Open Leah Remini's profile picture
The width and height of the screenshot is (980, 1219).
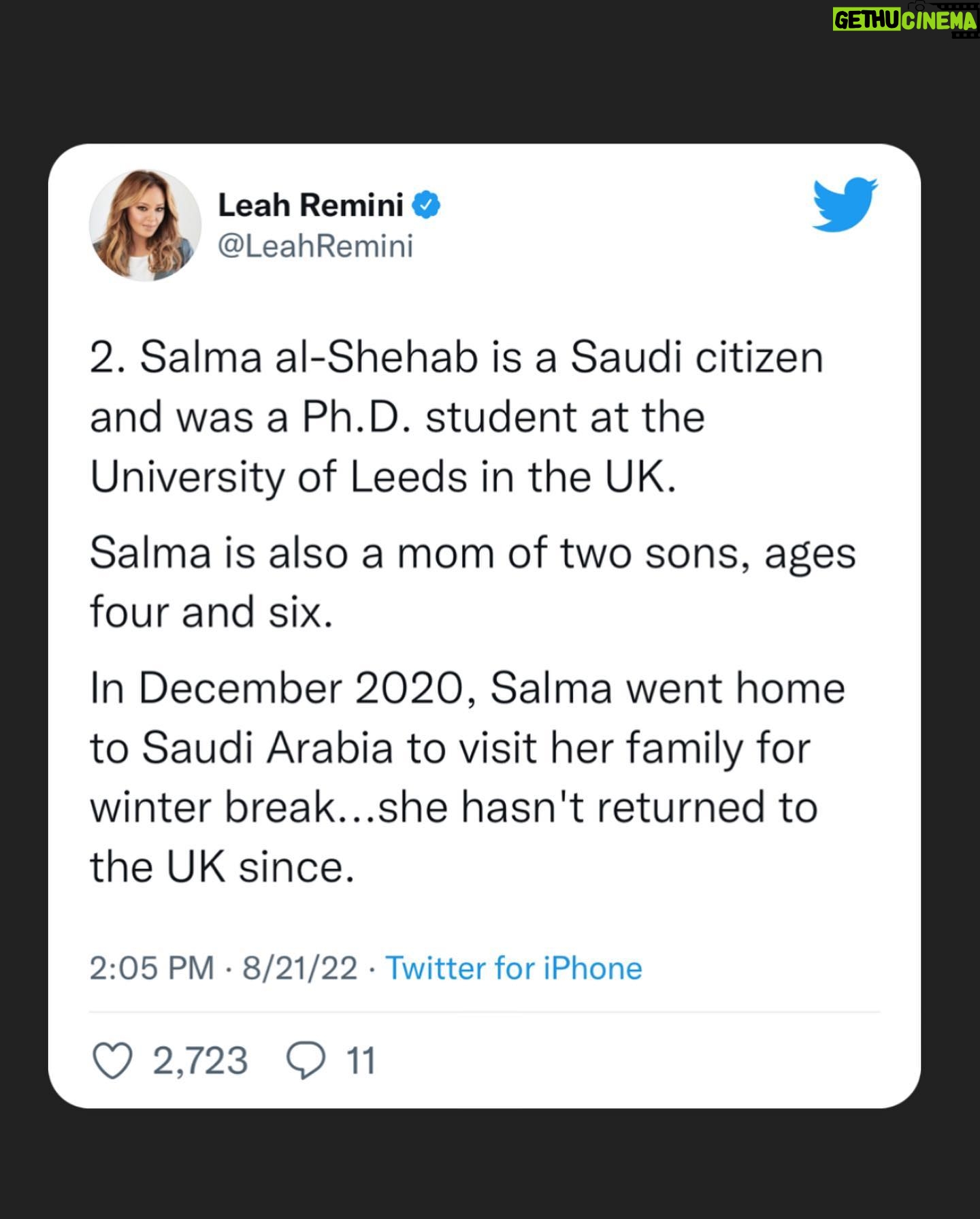click(x=145, y=225)
